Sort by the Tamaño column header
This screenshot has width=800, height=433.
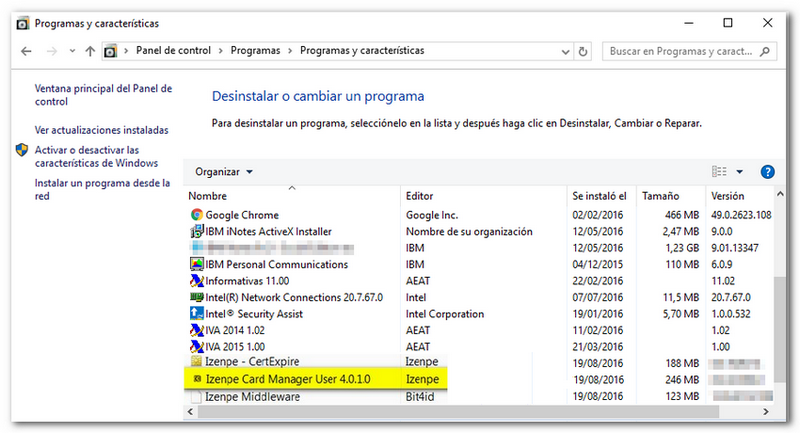(x=660, y=196)
